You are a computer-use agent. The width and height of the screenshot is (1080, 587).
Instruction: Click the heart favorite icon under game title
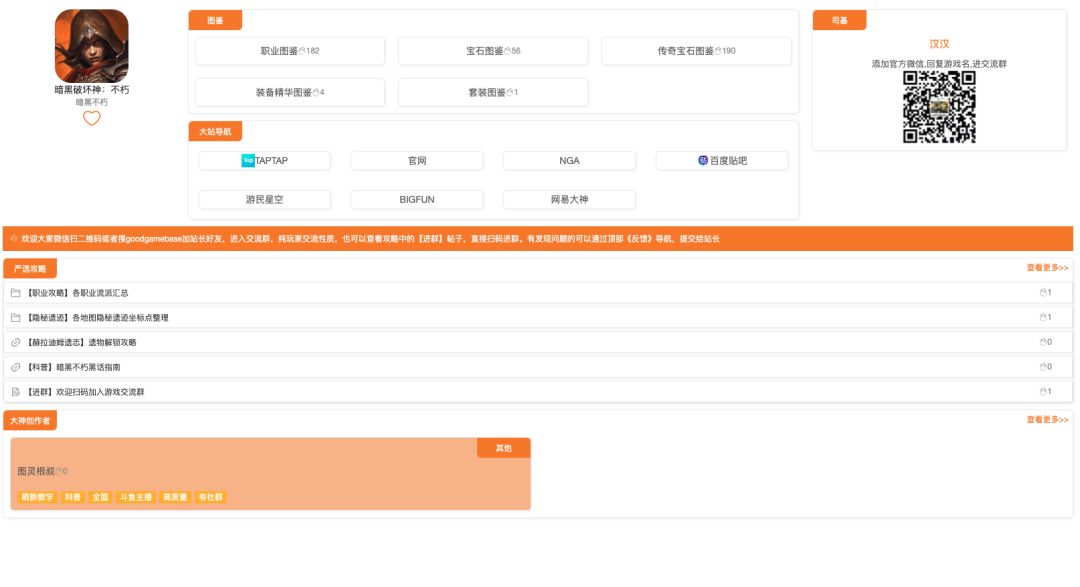(91, 118)
